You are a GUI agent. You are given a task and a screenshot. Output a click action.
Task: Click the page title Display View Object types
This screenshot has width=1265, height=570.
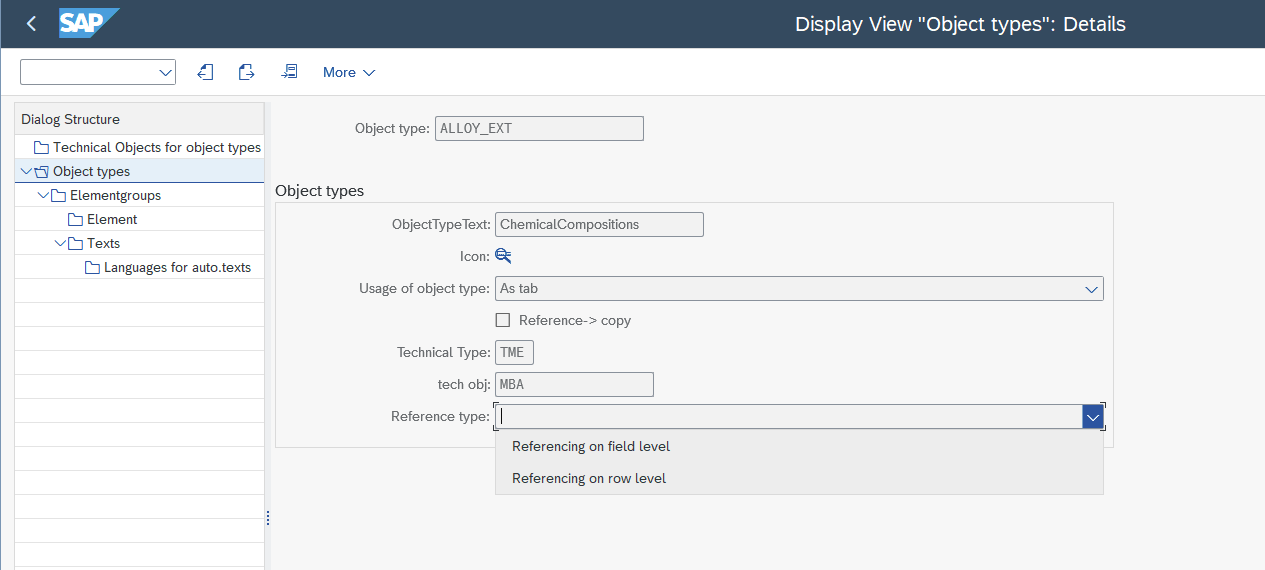click(960, 24)
